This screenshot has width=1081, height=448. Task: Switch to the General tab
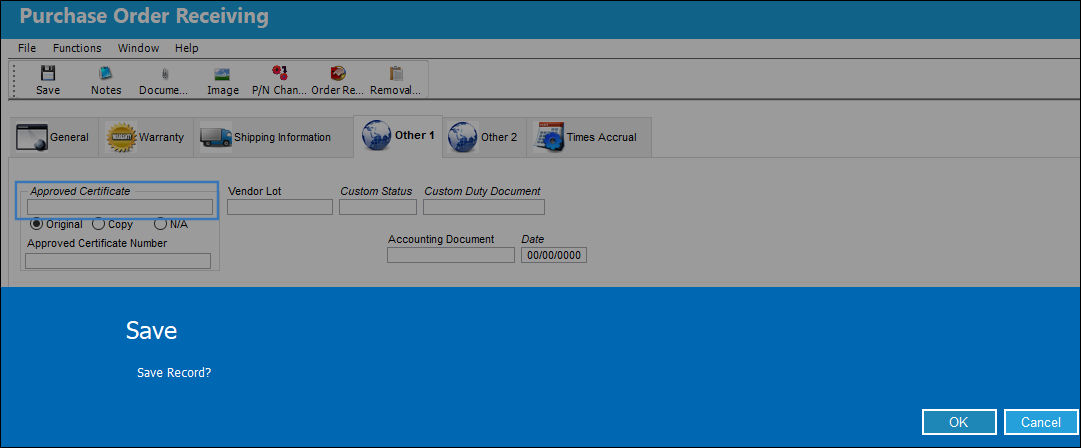[53, 137]
